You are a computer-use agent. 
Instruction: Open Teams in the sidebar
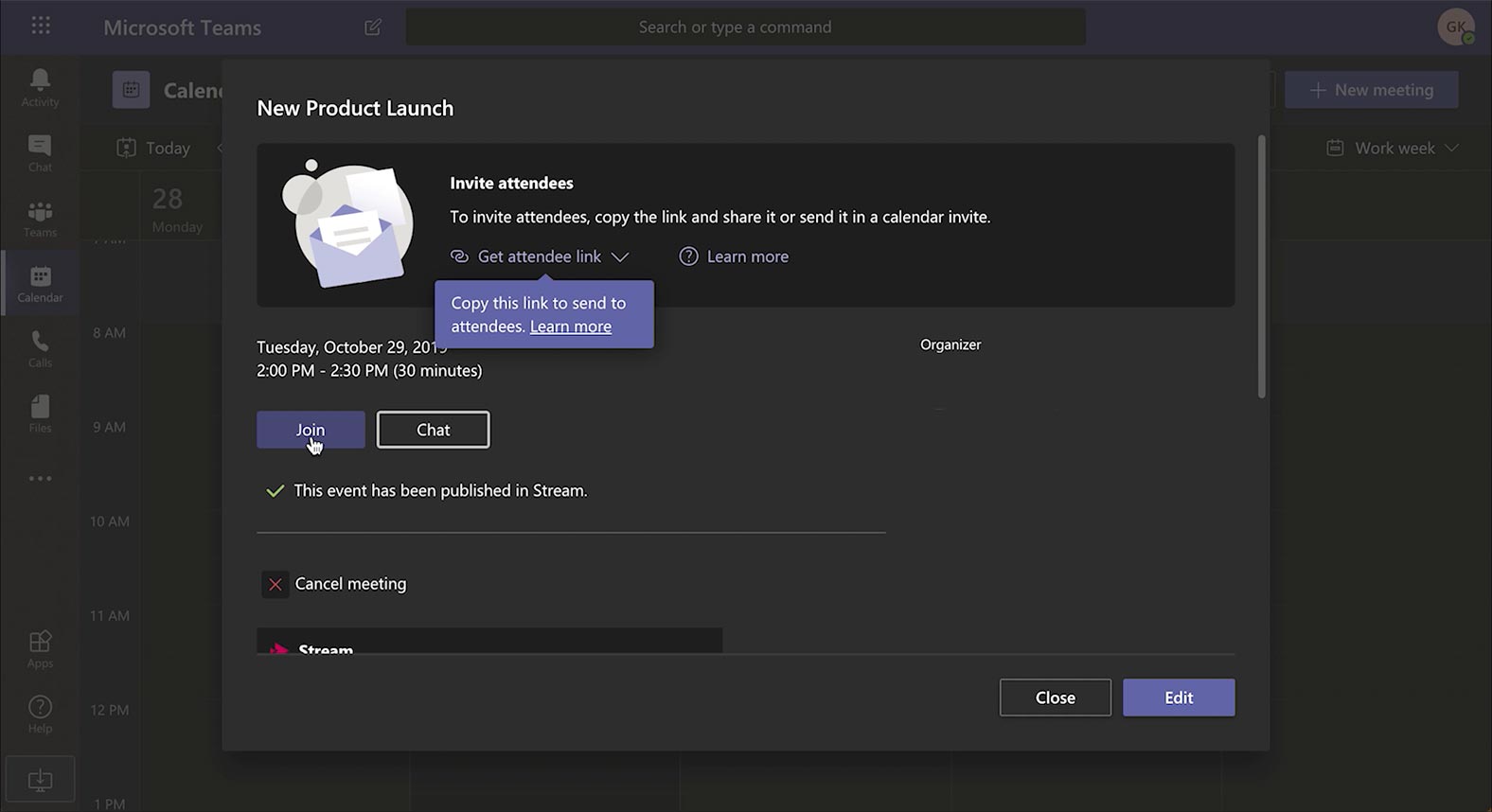tap(40, 219)
